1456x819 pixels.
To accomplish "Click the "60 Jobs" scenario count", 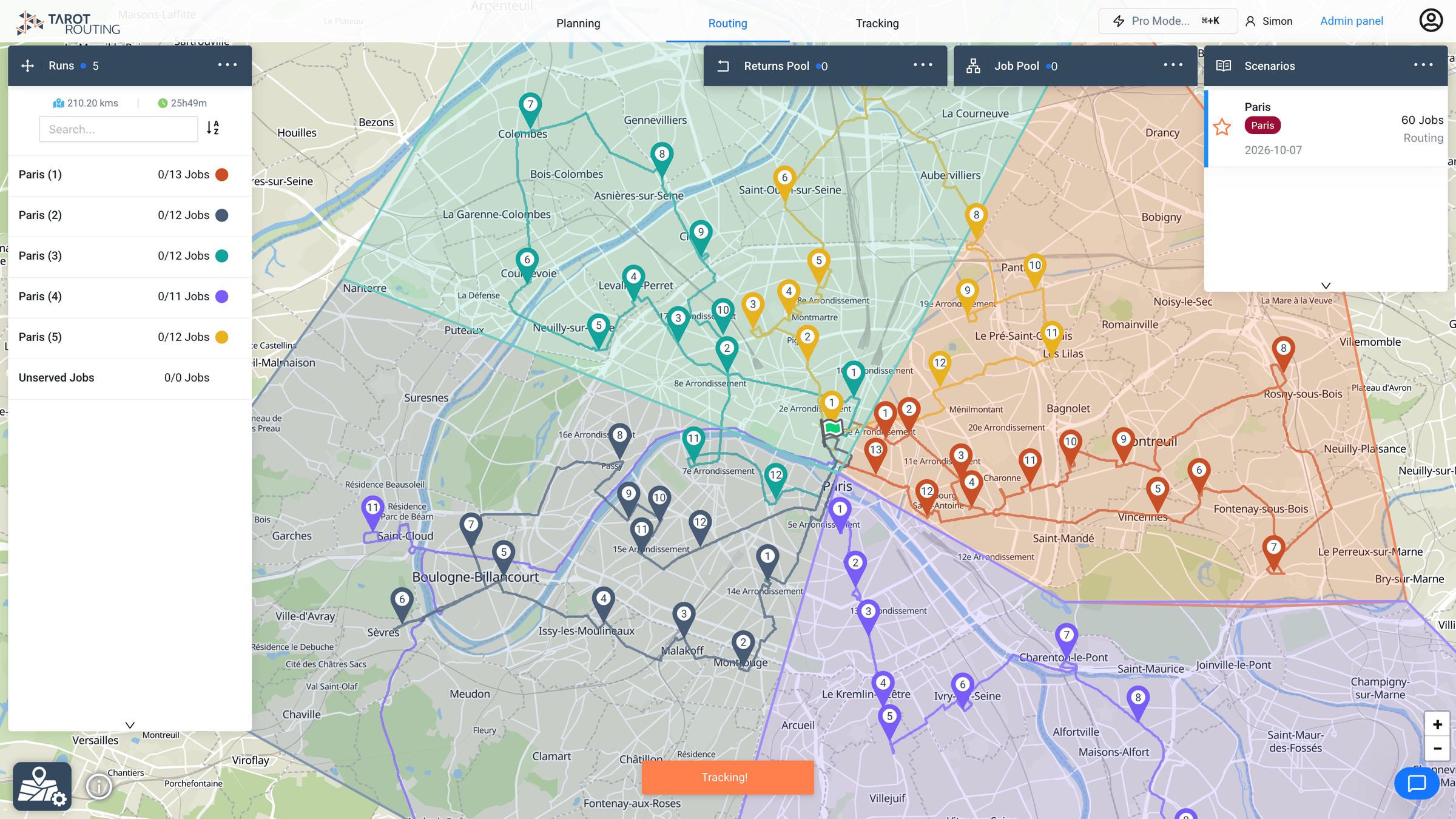I will tap(1422, 120).
